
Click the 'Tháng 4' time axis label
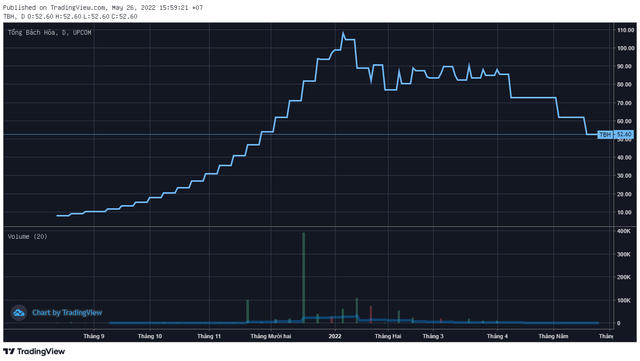497,336
